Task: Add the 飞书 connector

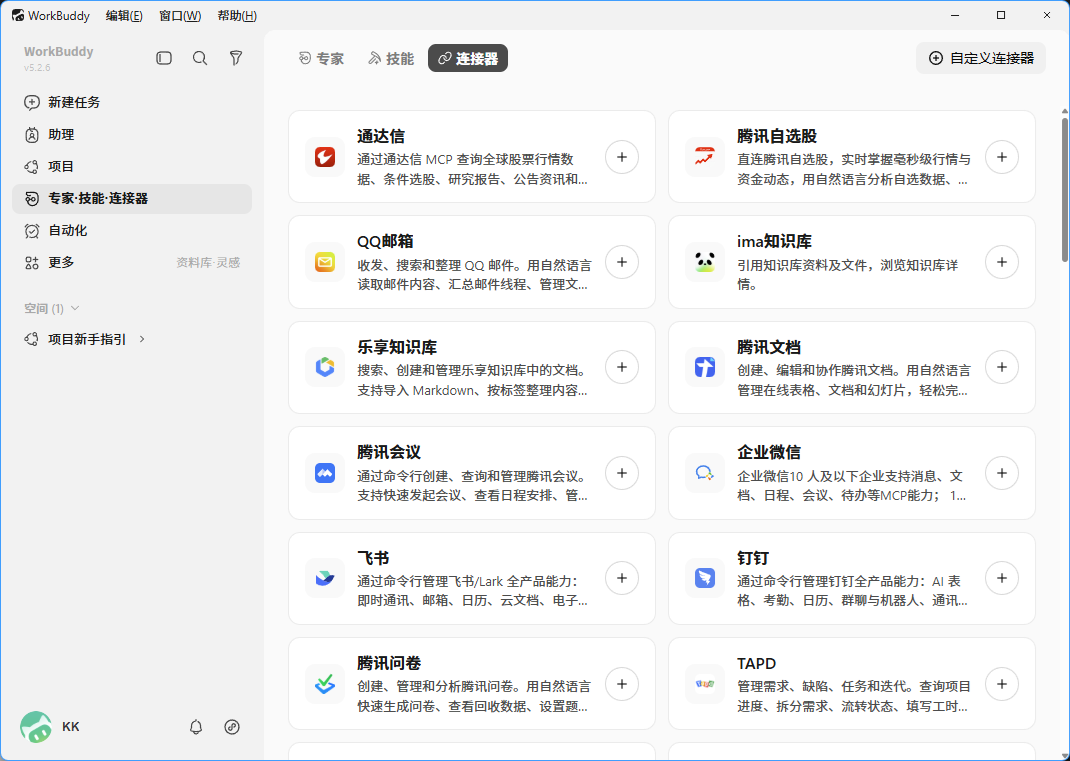Action: tap(622, 578)
